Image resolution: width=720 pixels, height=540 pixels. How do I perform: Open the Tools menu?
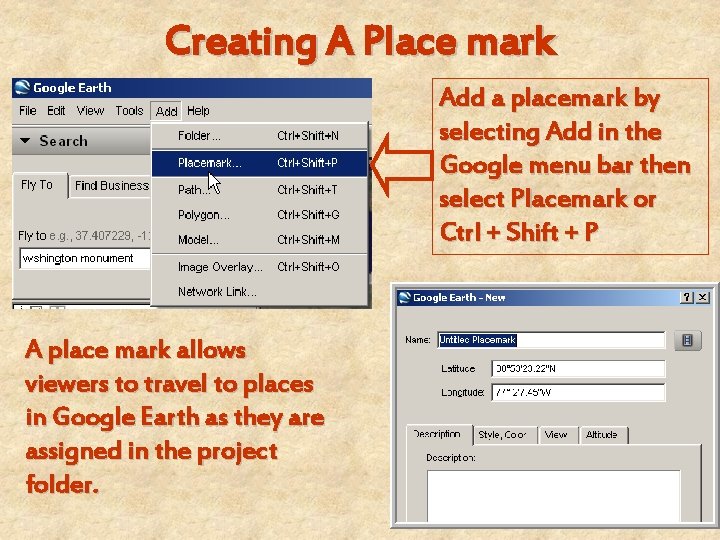tap(129, 111)
